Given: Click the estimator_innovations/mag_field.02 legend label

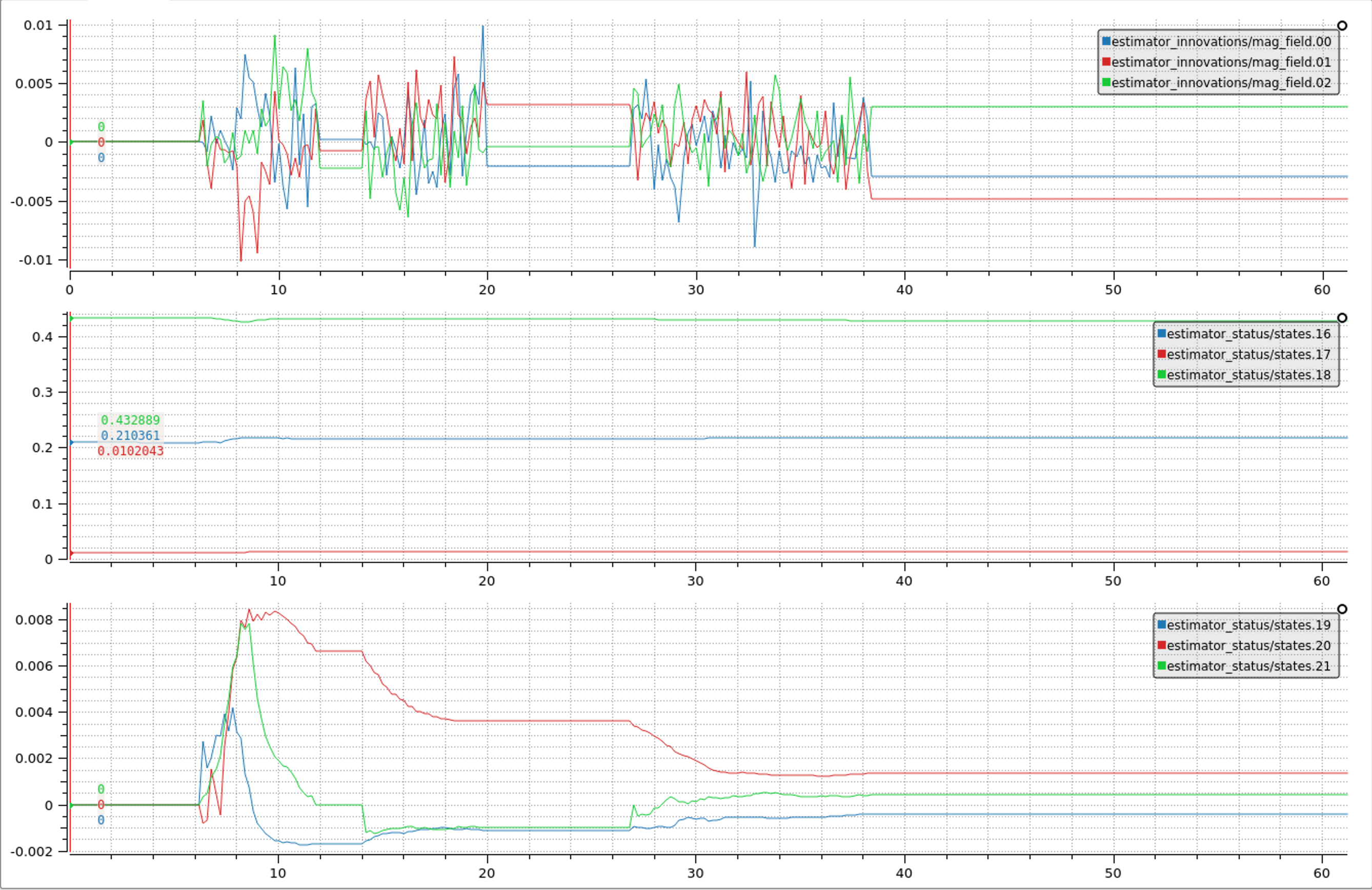Looking at the screenshot, I should (1221, 83).
